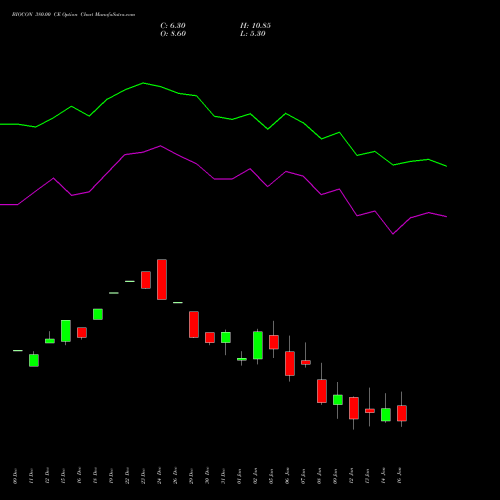Image resolution: width=500 pixels, height=500 pixels.
Task: Click the red candlestick for 29 Dec
Action: [194, 325]
